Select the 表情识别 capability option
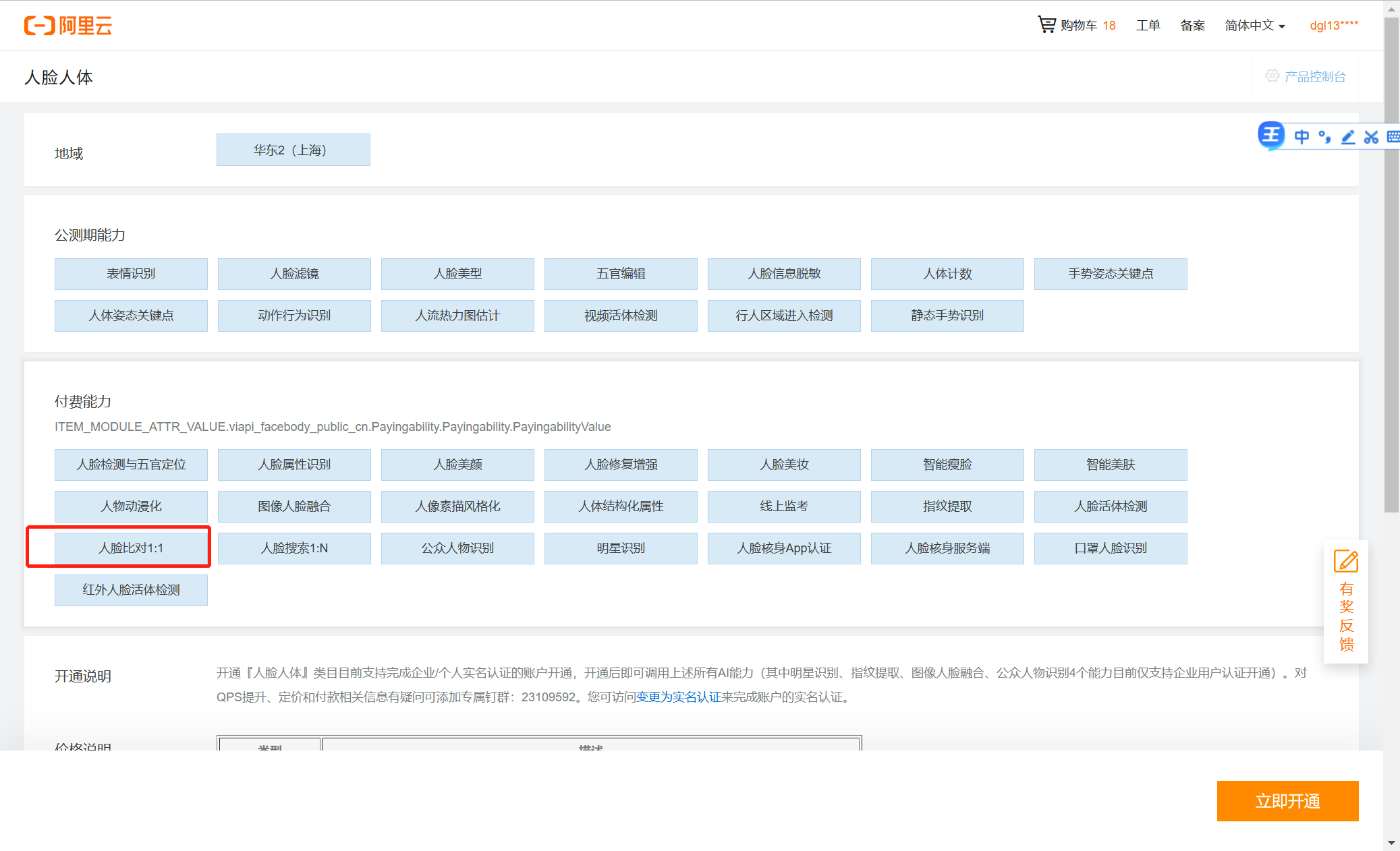This screenshot has height=851, width=1400. [131, 274]
